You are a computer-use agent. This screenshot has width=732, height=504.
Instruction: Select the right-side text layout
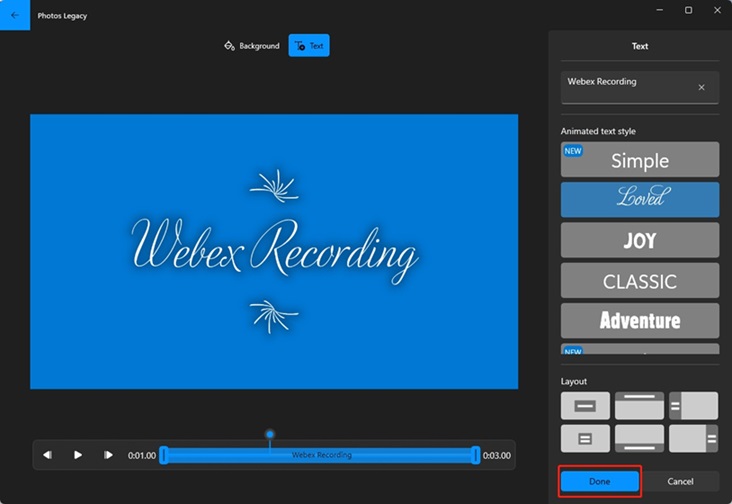694,438
